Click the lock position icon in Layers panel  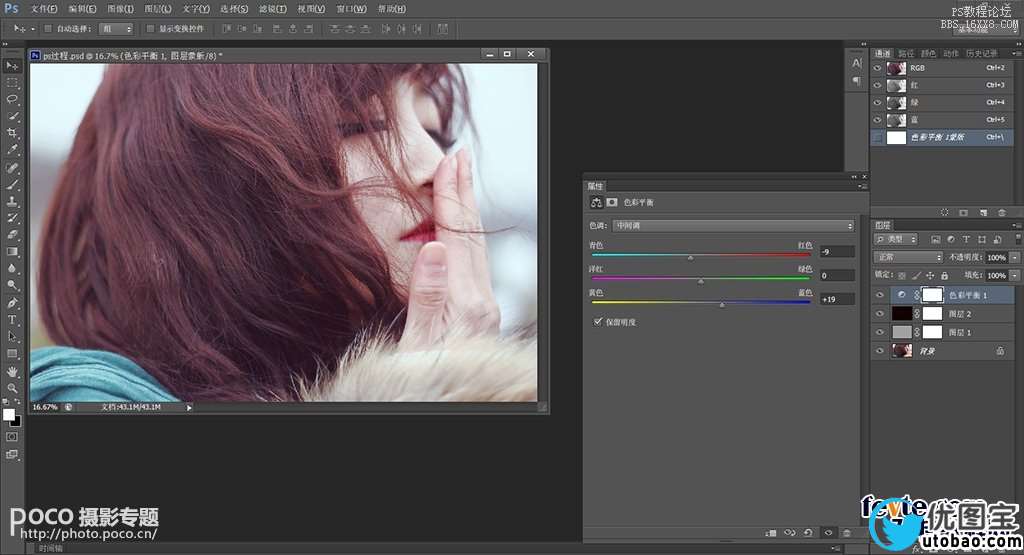[x=930, y=276]
